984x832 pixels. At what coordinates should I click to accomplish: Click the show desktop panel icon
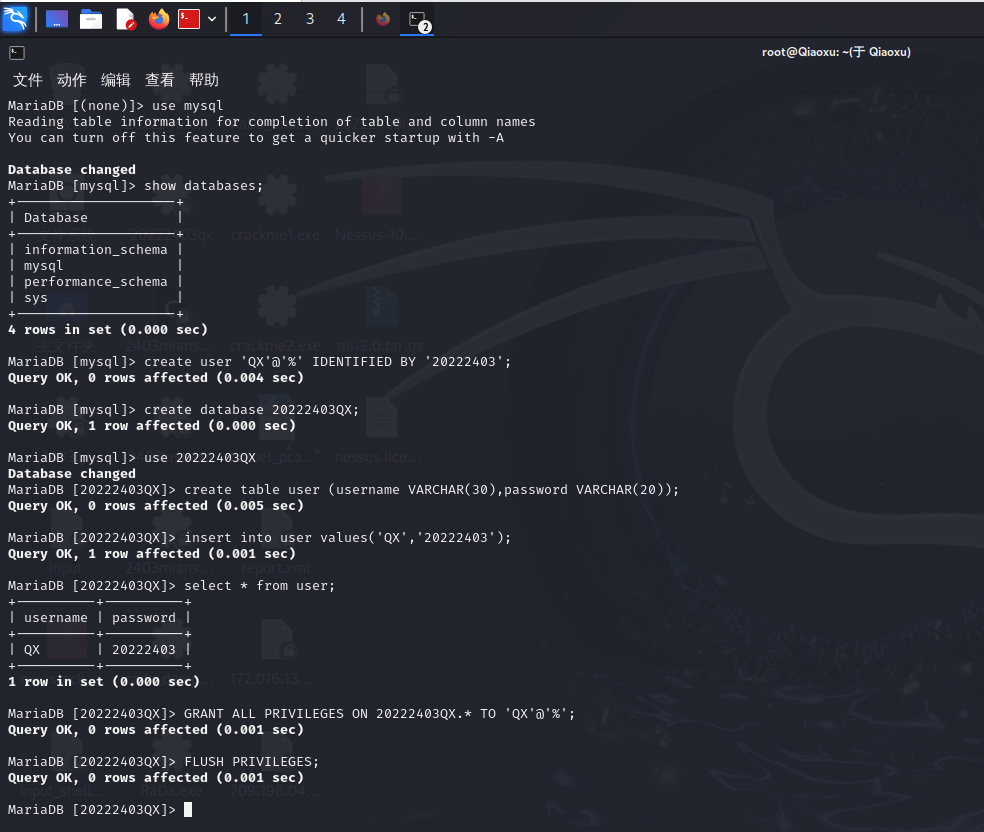point(56,19)
